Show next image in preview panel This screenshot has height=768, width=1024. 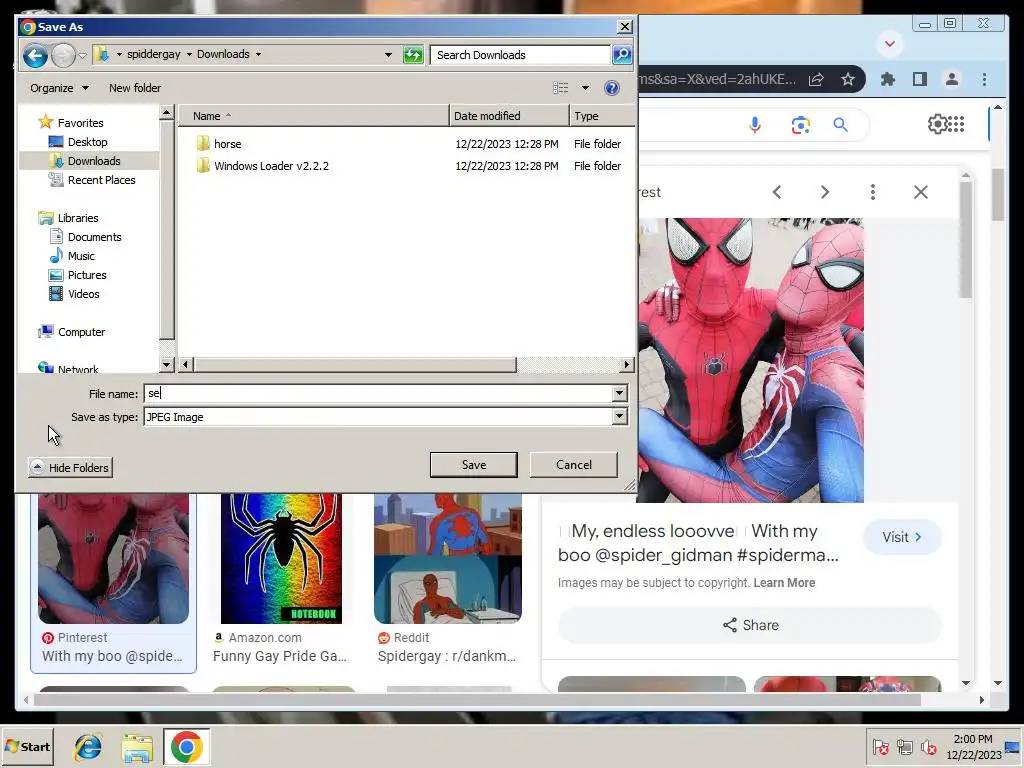825,192
